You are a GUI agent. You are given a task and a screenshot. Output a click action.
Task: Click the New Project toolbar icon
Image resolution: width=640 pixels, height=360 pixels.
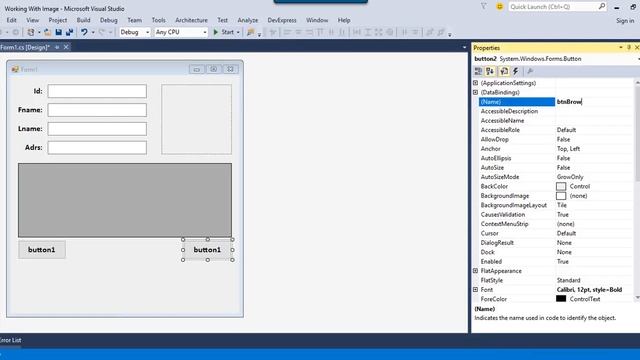coord(31,32)
